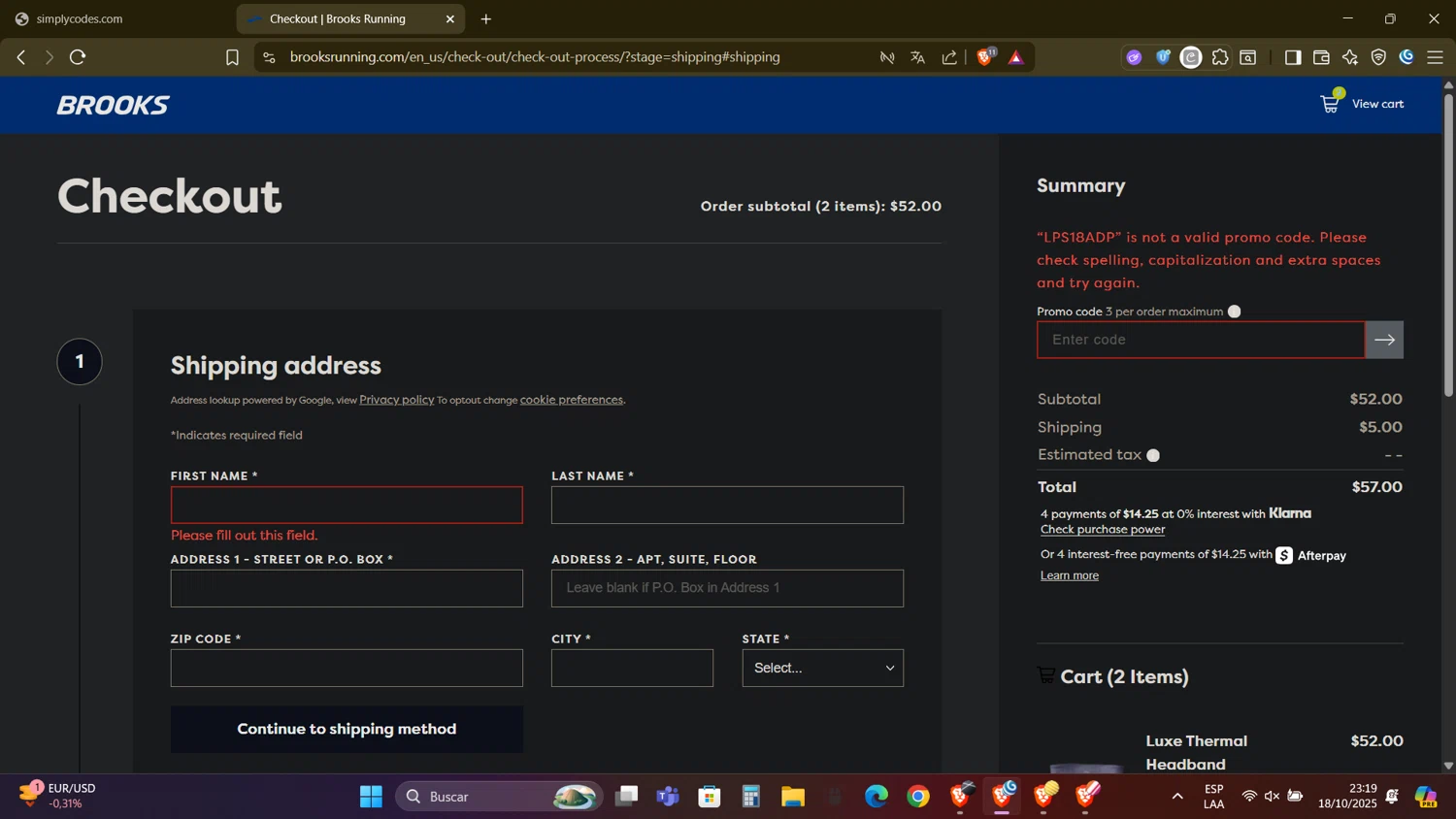Show hidden system tray icons chevron

[1177, 797]
